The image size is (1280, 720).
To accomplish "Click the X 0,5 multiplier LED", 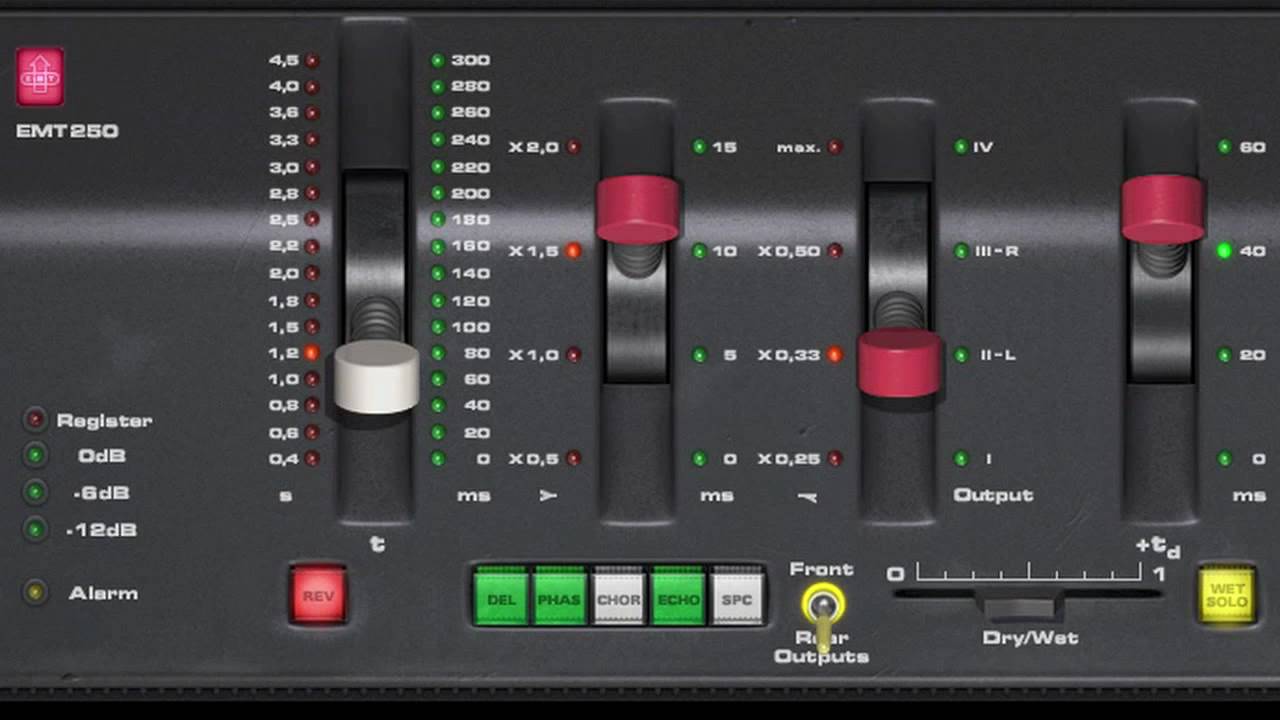I will click(x=574, y=458).
